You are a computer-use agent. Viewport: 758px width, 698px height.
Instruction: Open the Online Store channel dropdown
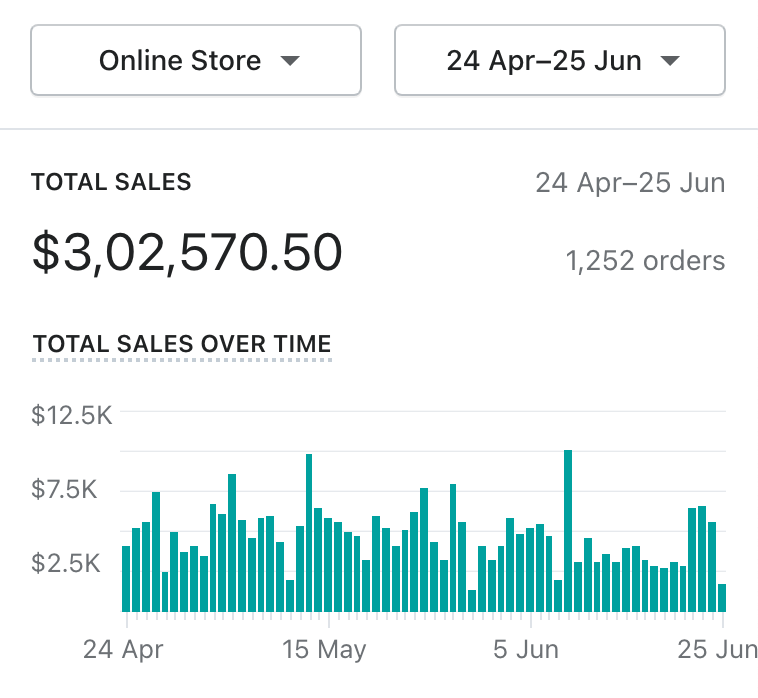[196, 61]
